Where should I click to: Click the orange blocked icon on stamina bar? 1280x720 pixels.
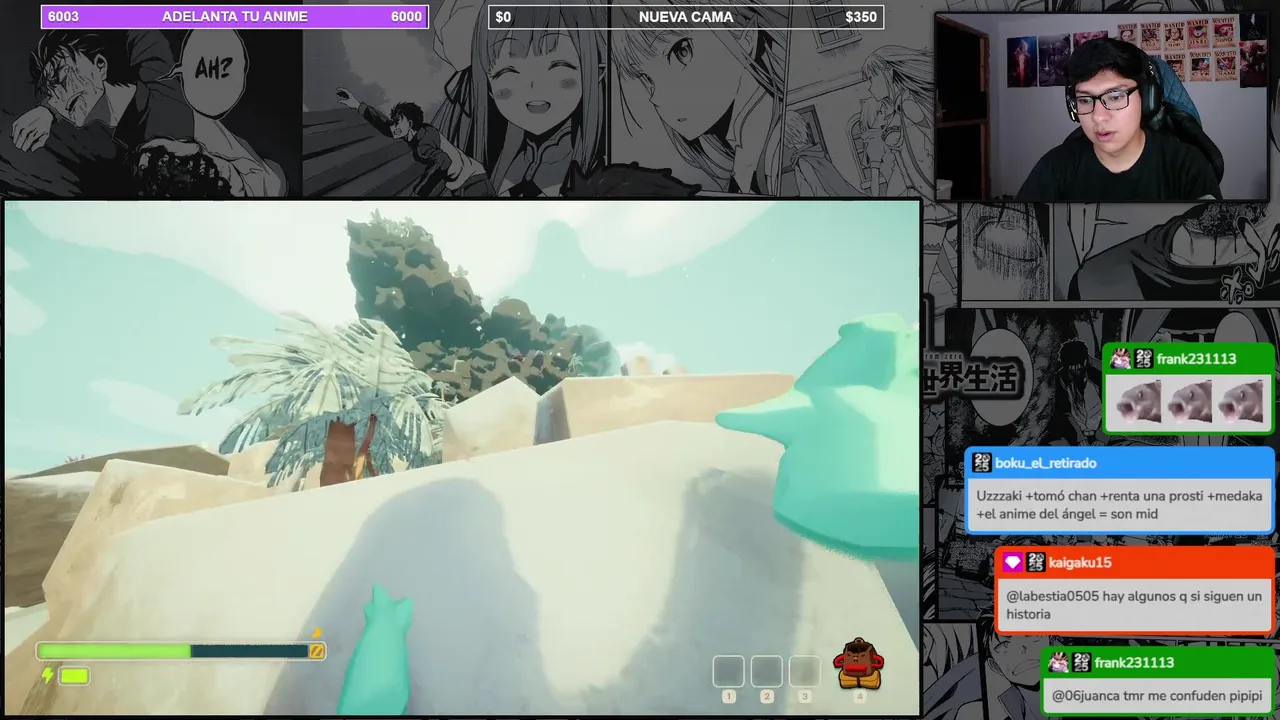[316, 651]
